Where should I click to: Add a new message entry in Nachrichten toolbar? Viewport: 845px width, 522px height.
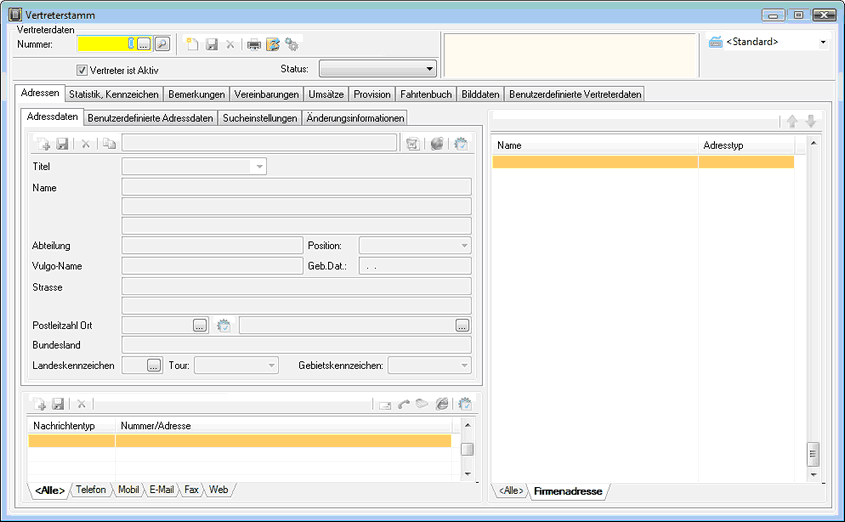pyautogui.click(x=39, y=404)
